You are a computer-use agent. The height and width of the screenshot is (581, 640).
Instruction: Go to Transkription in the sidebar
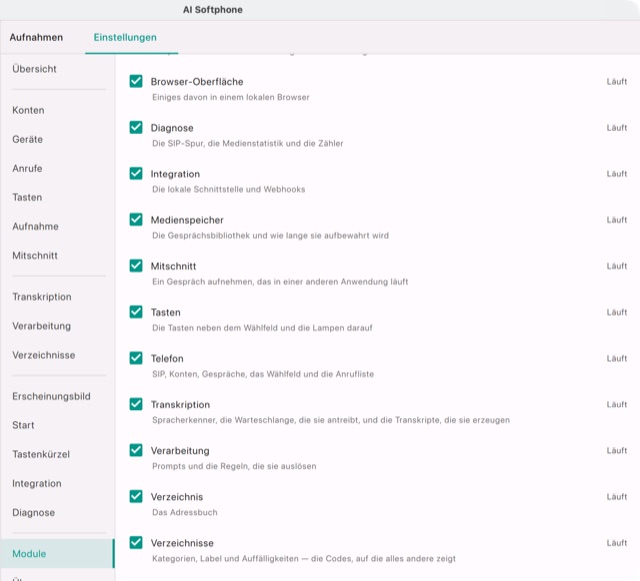(42, 297)
